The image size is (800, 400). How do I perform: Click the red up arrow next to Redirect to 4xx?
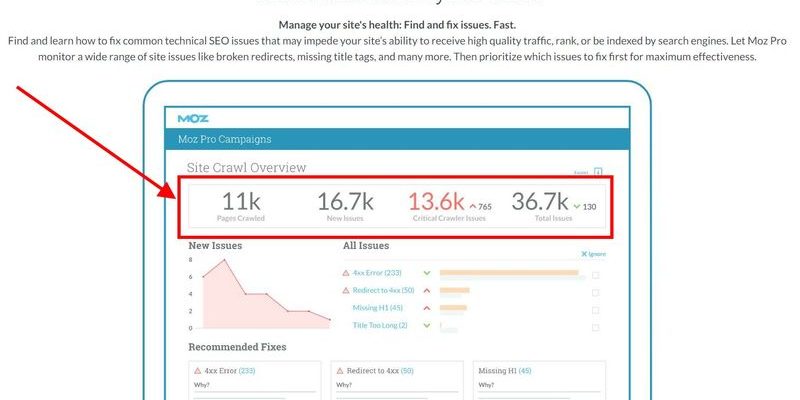click(x=427, y=290)
